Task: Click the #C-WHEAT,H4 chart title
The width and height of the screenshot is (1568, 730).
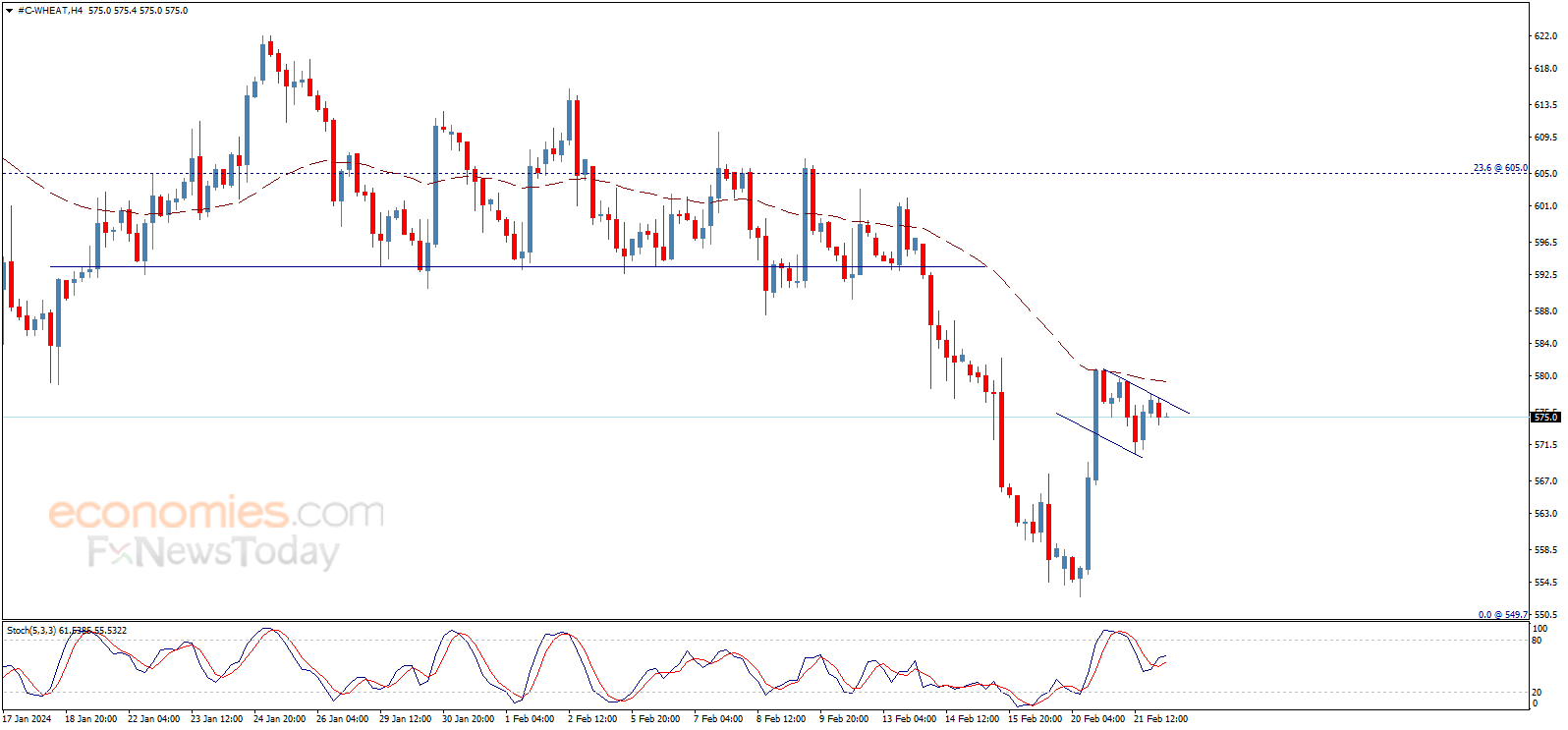Action: tap(50, 11)
